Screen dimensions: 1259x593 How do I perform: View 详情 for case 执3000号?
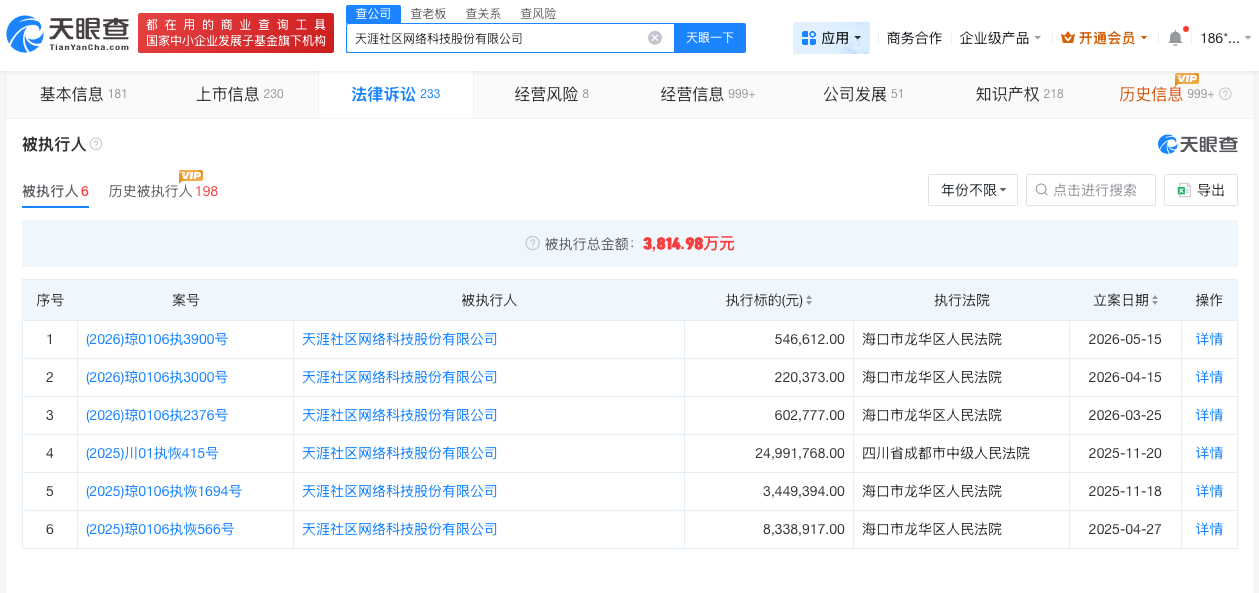tap(1209, 377)
